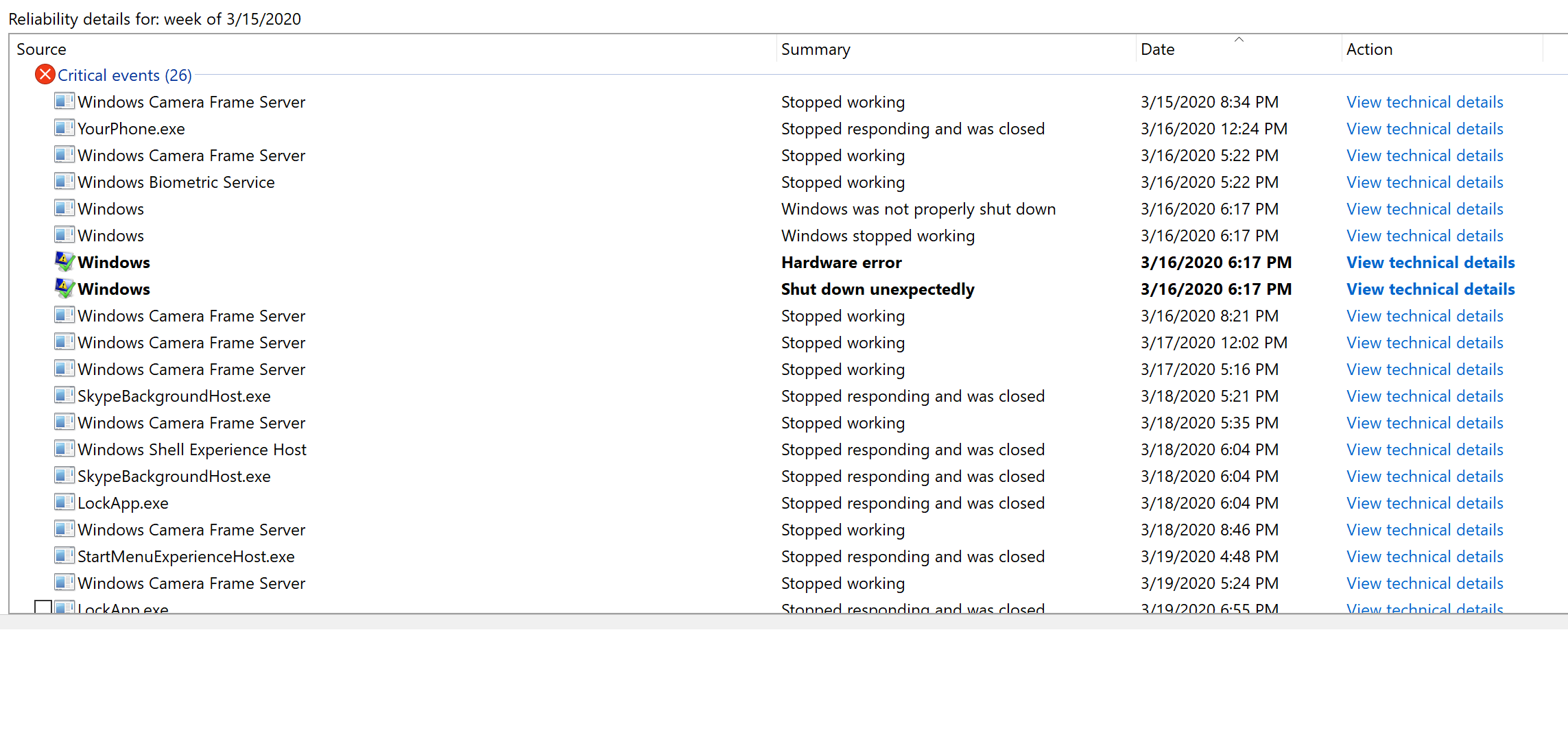Click the icon on the Windows was not properly shut down row

pyautogui.click(x=64, y=208)
